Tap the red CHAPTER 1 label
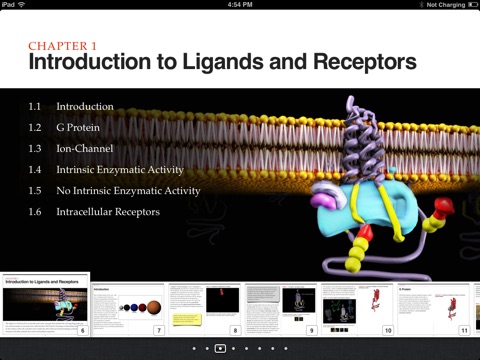This screenshot has width=480, height=360. 62,46
